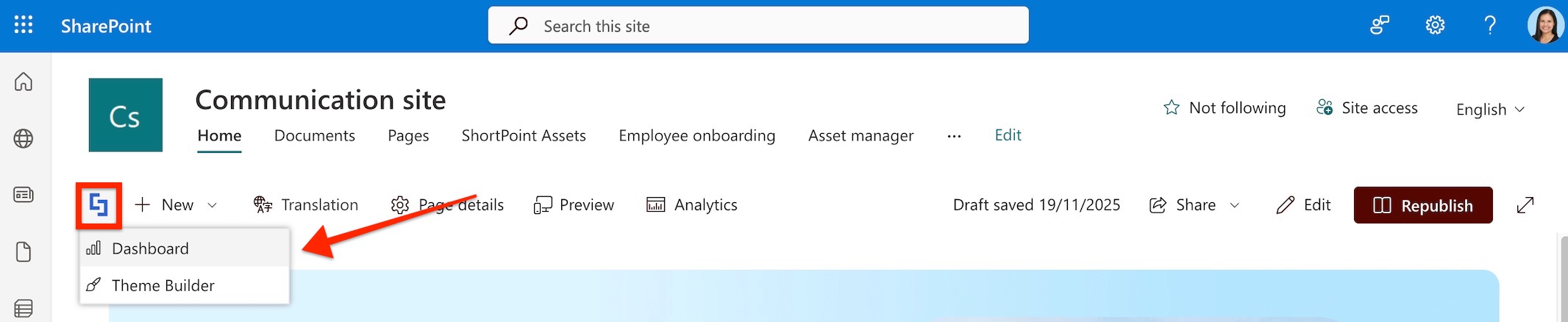Open the News icon in left app bar
Viewport: 1568px width, 322px height.
[24, 195]
